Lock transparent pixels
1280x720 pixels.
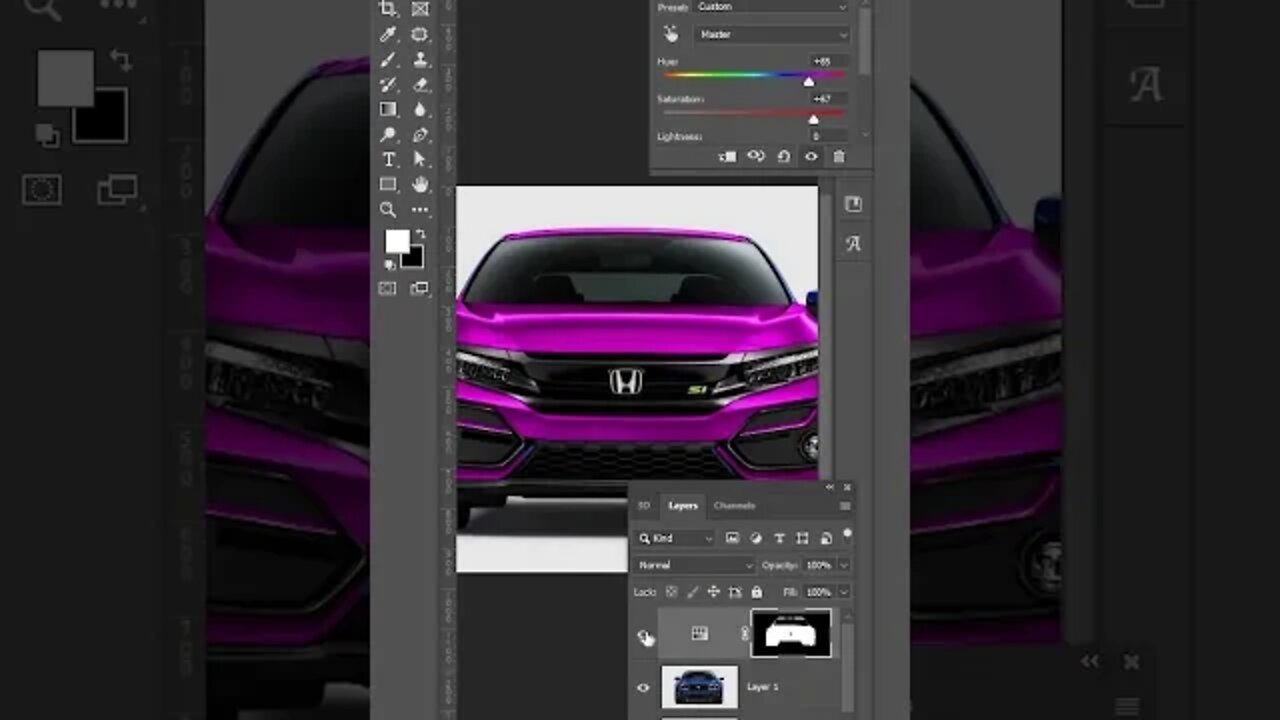672,592
